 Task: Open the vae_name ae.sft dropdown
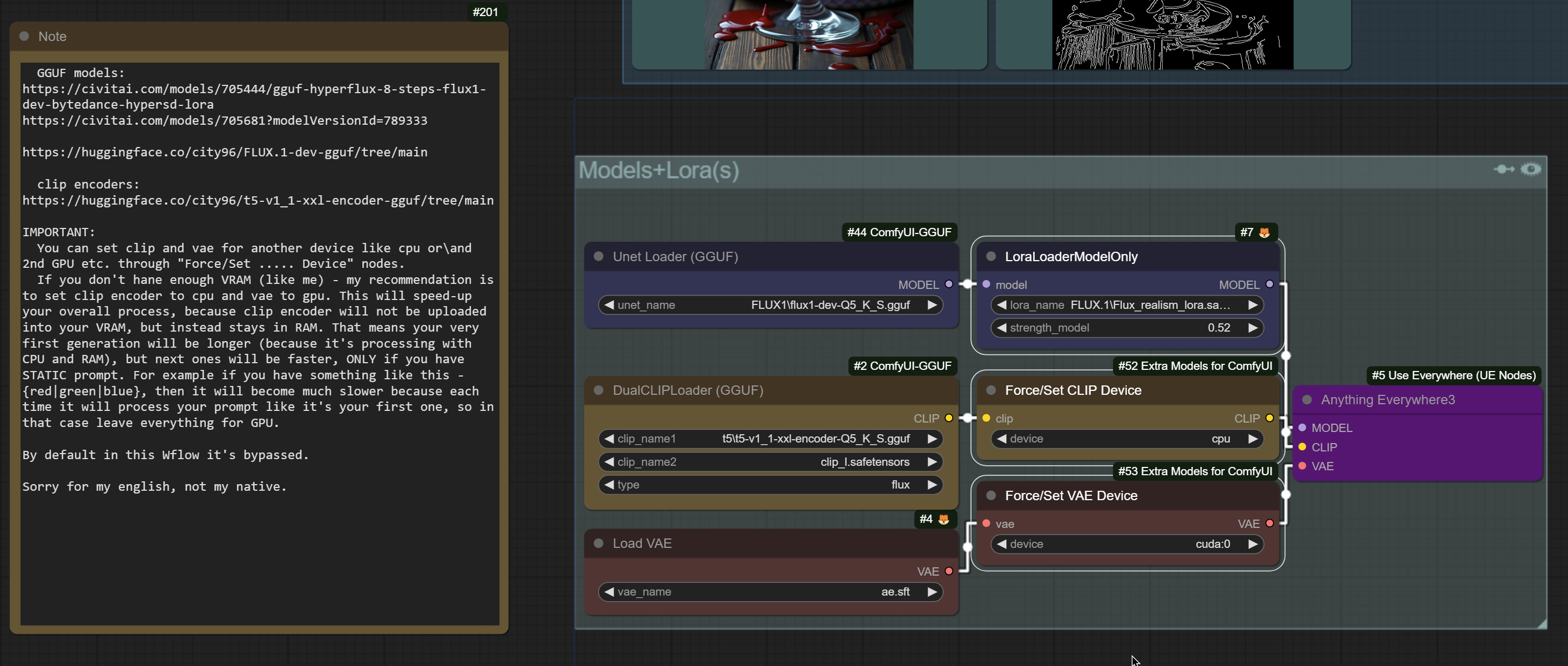(x=771, y=591)
